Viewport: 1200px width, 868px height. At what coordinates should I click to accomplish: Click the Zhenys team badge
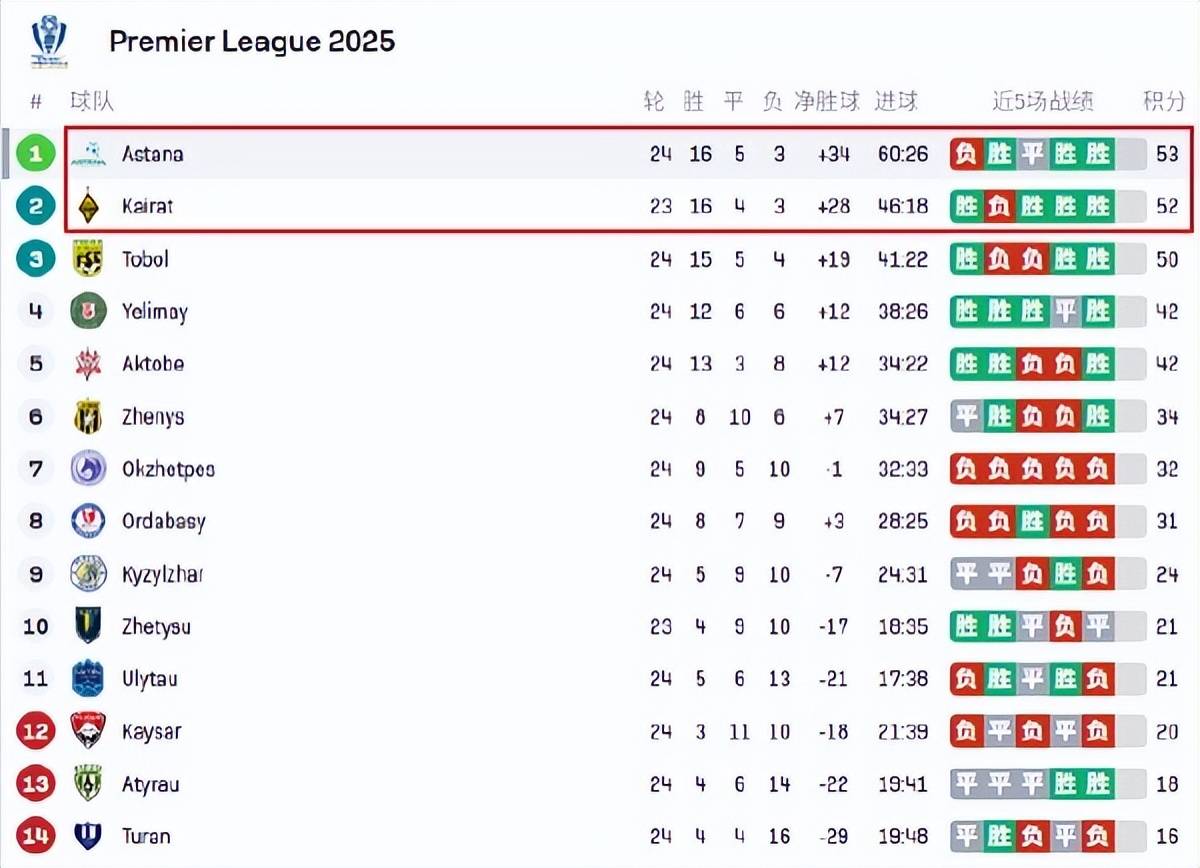tap(88, 417)
